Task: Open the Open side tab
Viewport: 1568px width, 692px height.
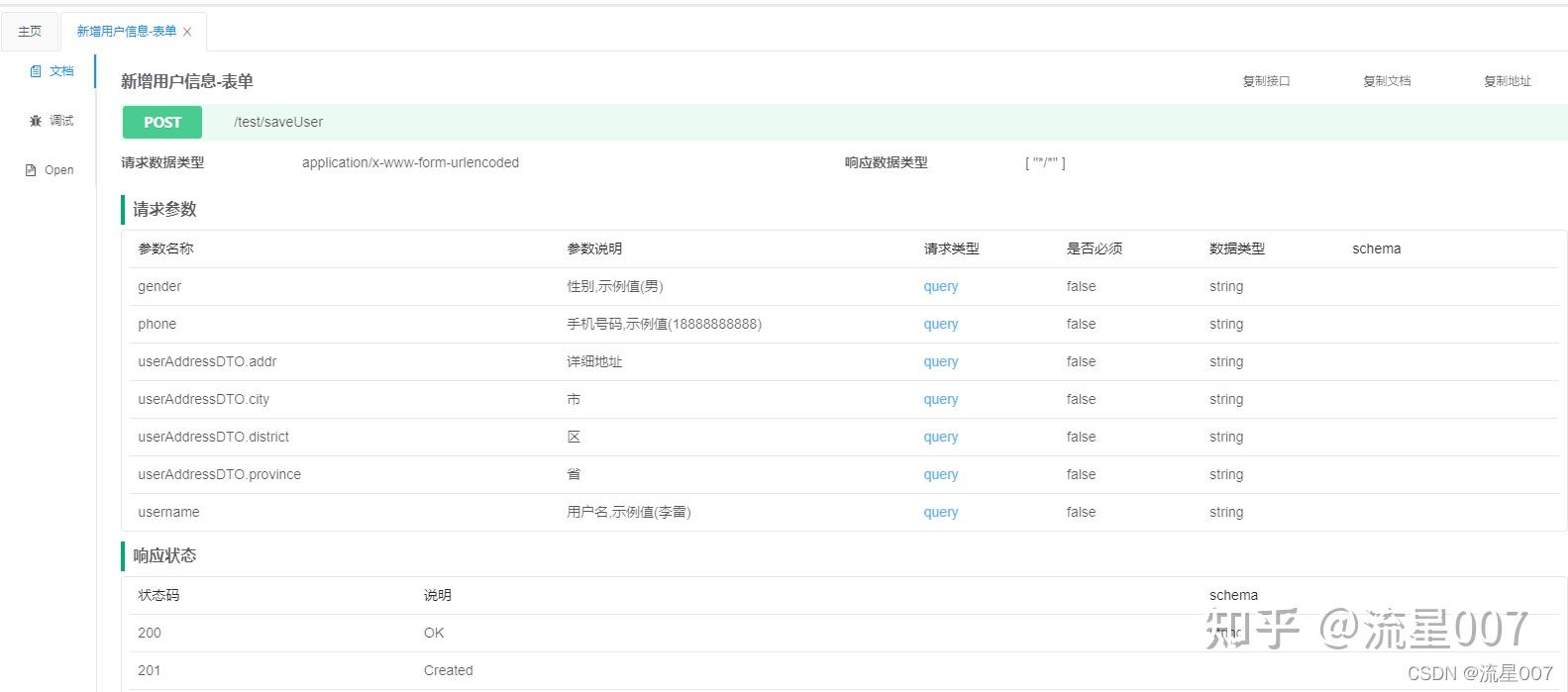Action: click(x=50, y=170)
